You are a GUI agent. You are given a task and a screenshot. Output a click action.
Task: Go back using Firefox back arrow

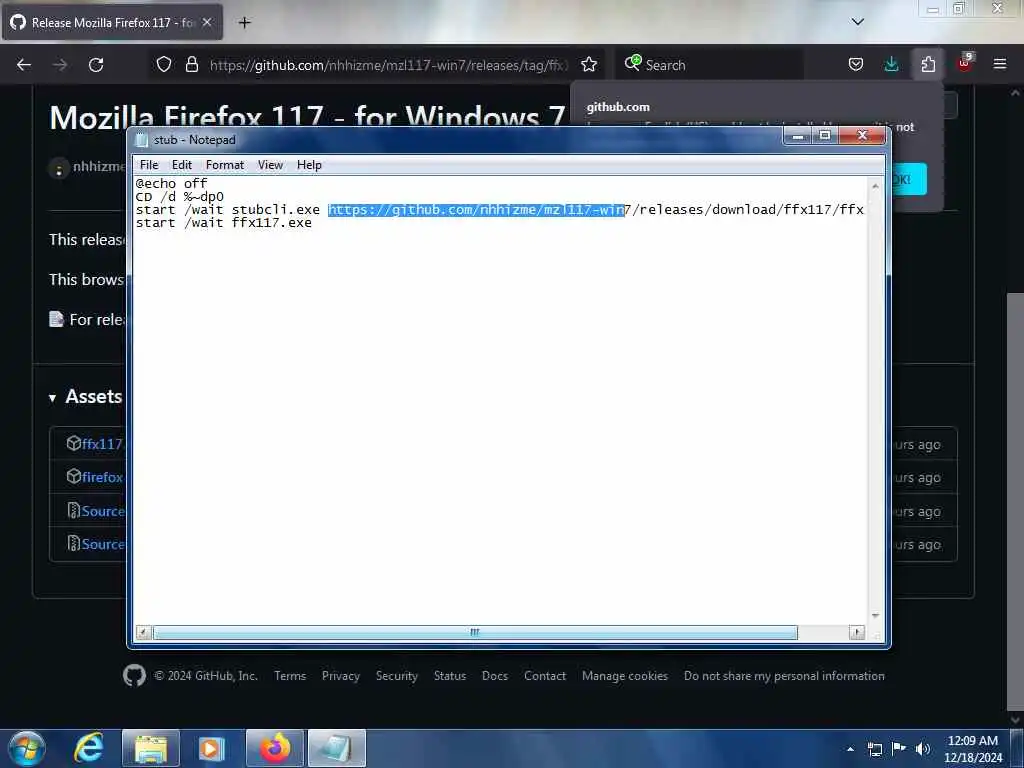point(24,65)
